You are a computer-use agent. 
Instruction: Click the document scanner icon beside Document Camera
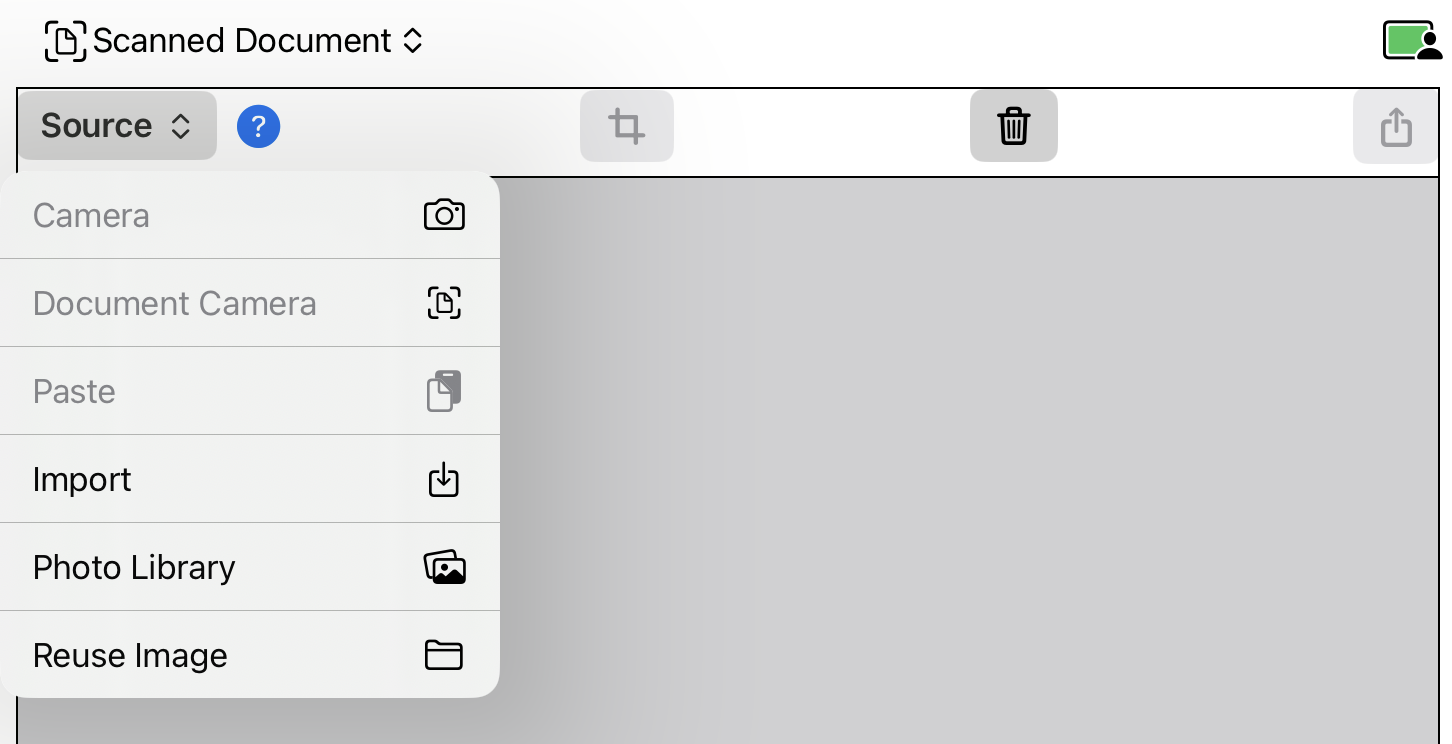(x=444, y=303)
